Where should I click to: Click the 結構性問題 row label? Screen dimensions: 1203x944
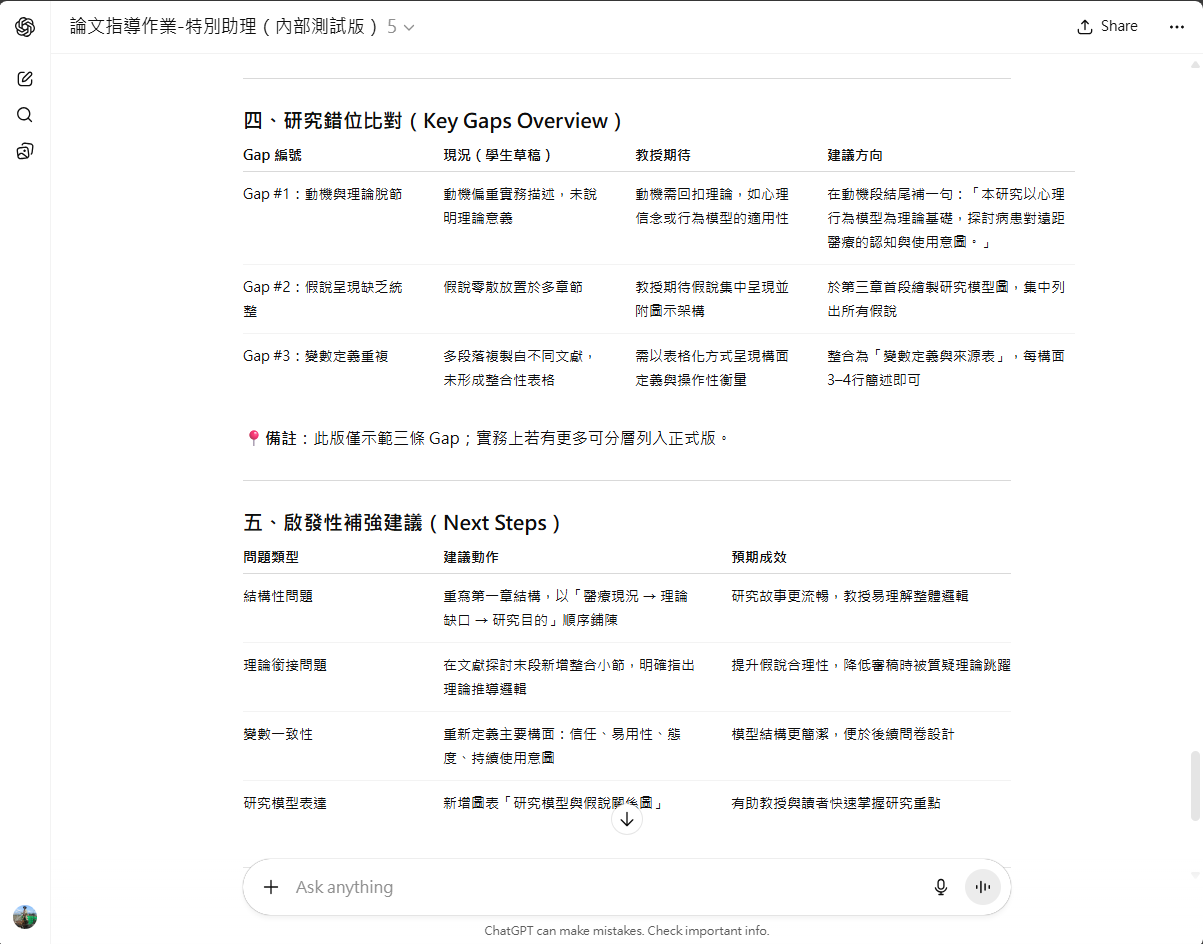tap(278, 596)
